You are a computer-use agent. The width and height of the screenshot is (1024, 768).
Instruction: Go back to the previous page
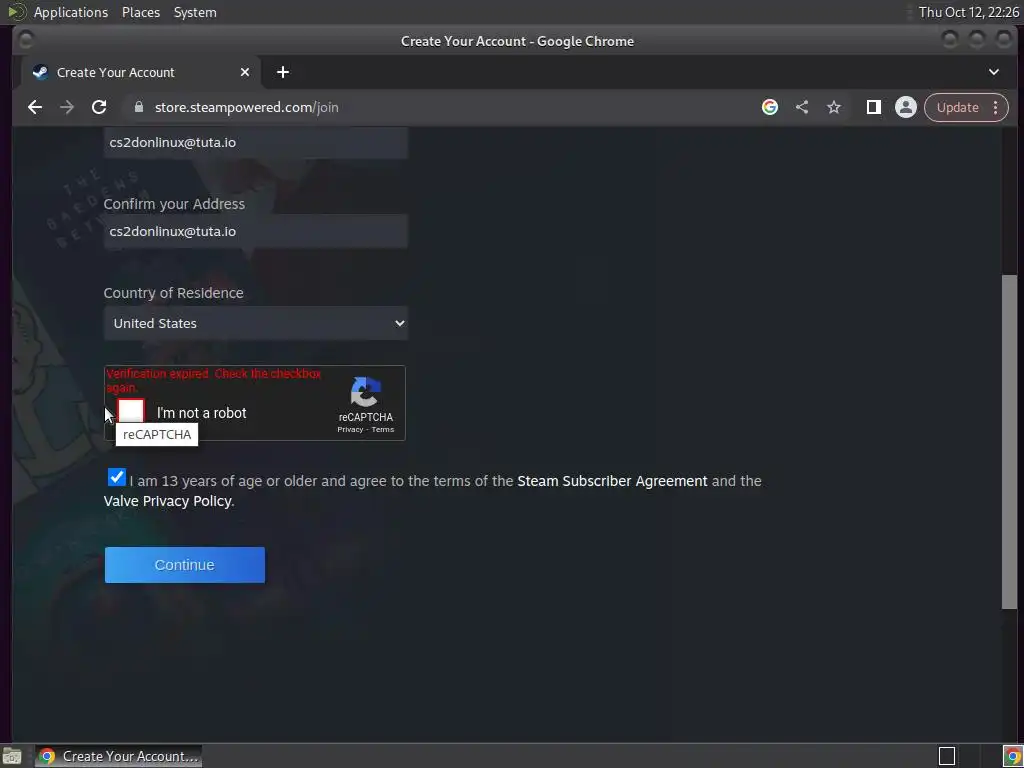coord(35,107)
